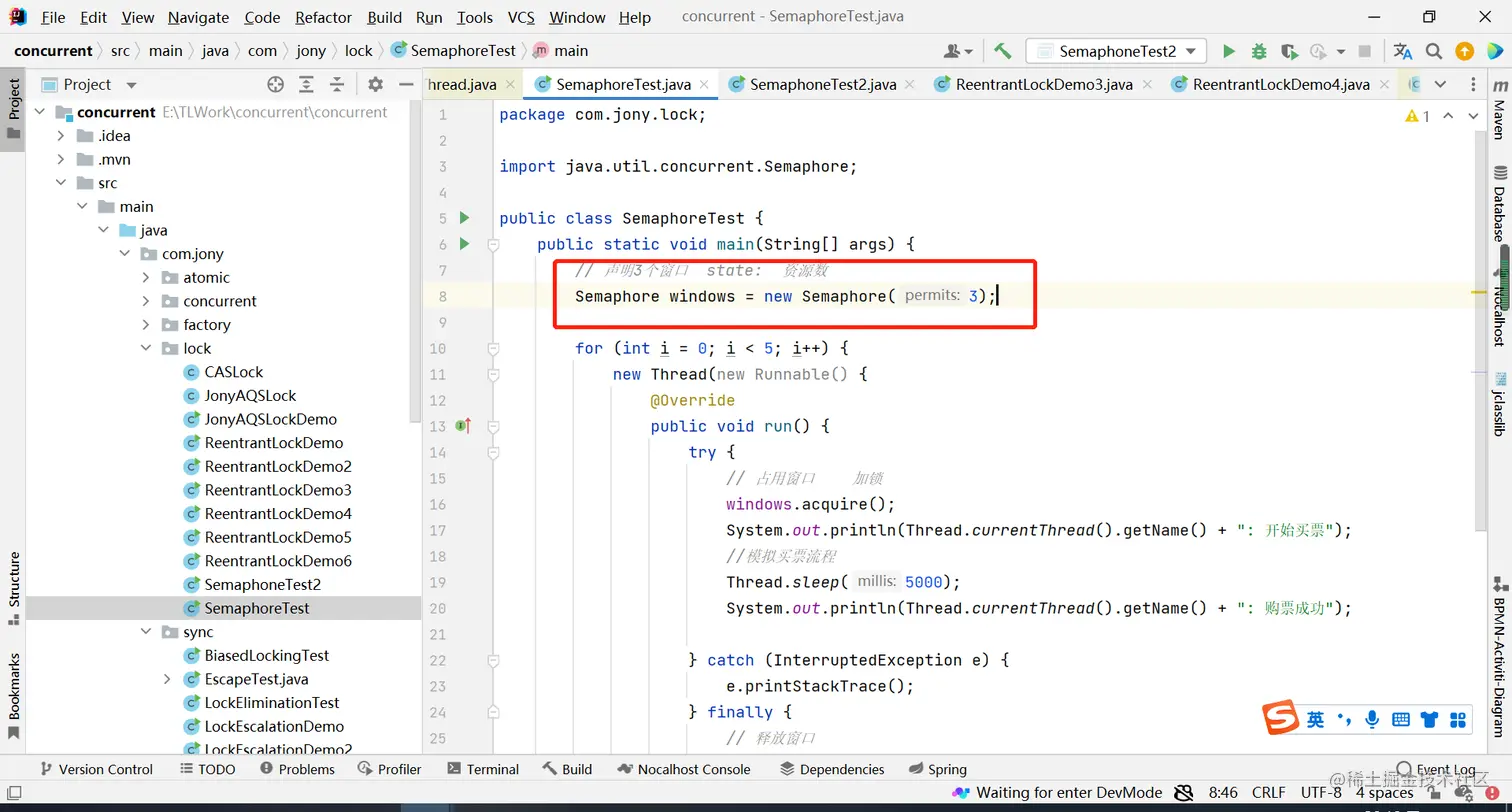
Task: Build the project with the hammer icon
Action: (1002, 51)
